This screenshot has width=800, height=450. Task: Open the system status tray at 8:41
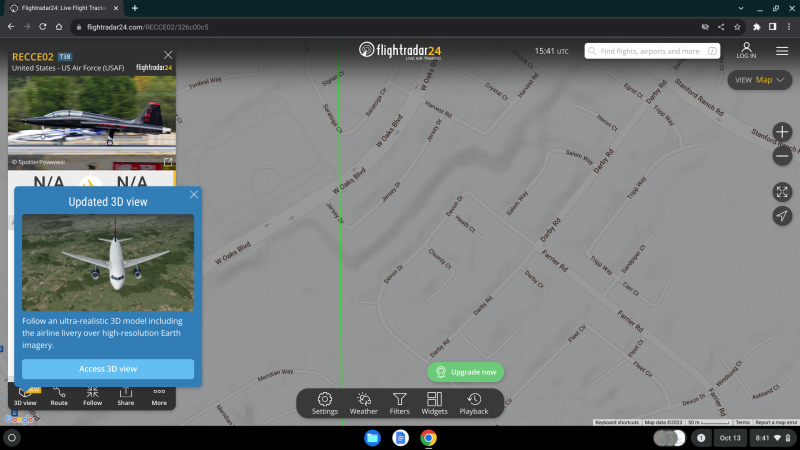772,438
